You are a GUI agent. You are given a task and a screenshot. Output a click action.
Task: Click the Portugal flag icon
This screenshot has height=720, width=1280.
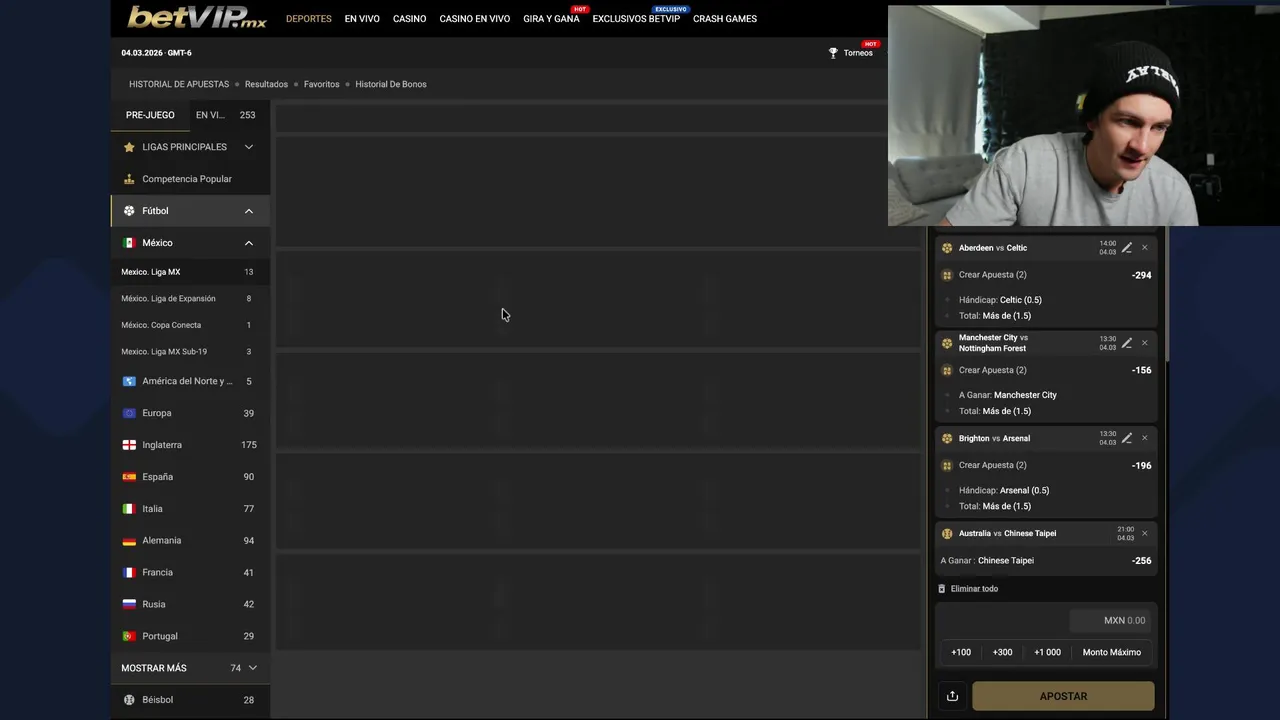pyautogui.click(x=129, y=636)
